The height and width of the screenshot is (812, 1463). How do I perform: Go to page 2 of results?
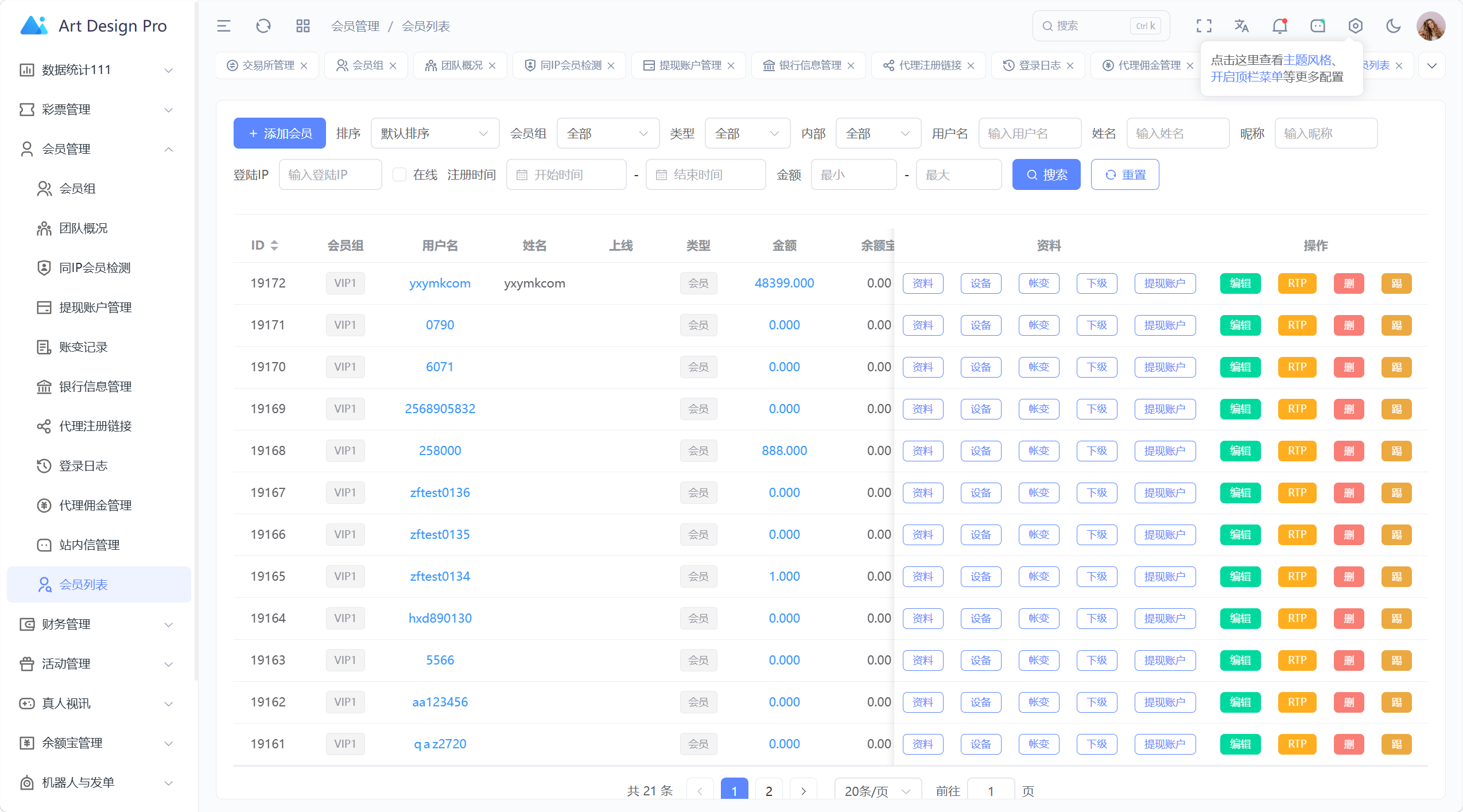(769, 791)
